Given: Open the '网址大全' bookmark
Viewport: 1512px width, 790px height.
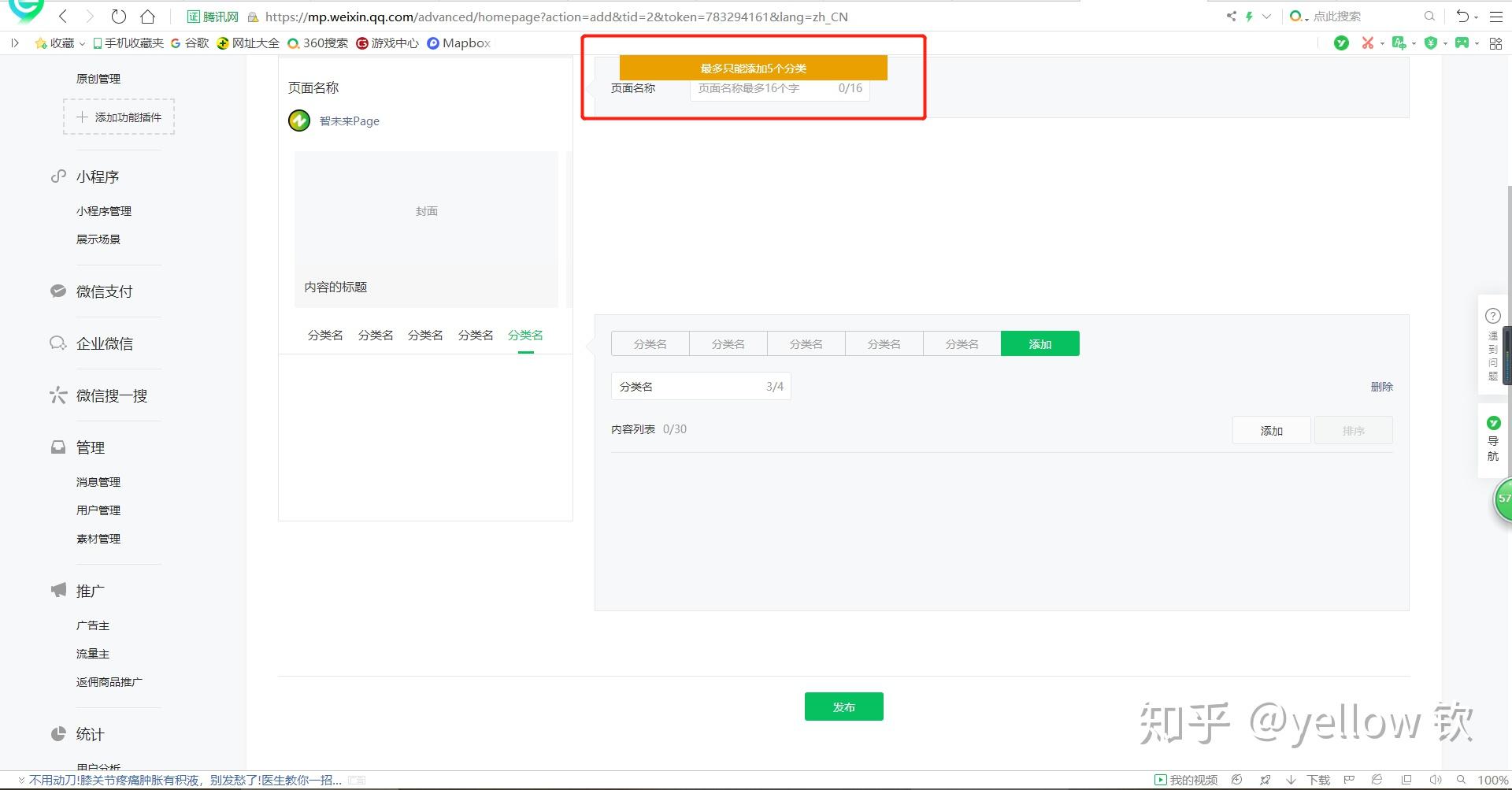Looking at the screenshot, I should click(248, 43).
